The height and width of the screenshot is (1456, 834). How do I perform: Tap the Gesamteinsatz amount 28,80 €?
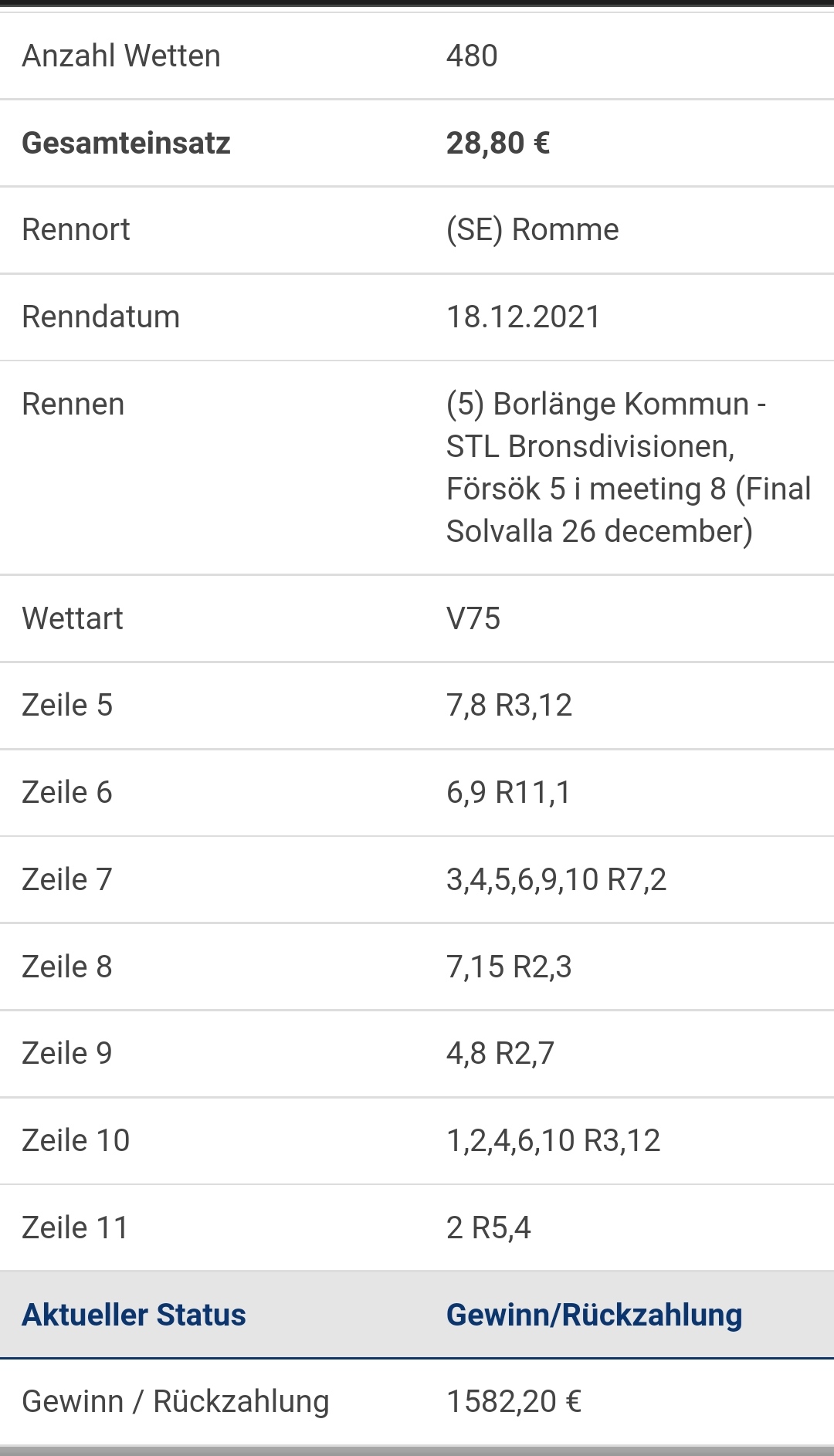pos(498,143)
